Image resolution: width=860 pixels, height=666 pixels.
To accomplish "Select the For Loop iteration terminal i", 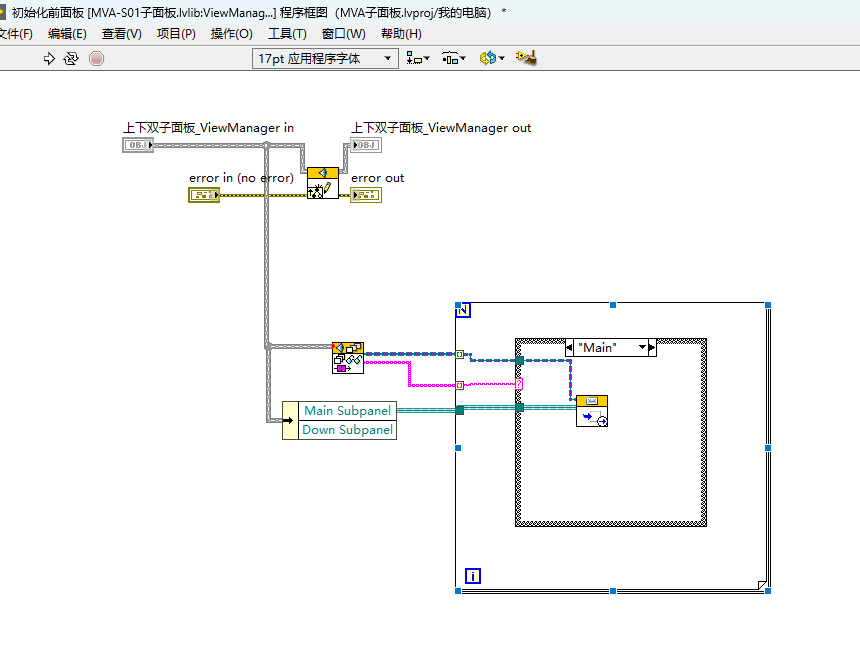I will pos(473,576).
